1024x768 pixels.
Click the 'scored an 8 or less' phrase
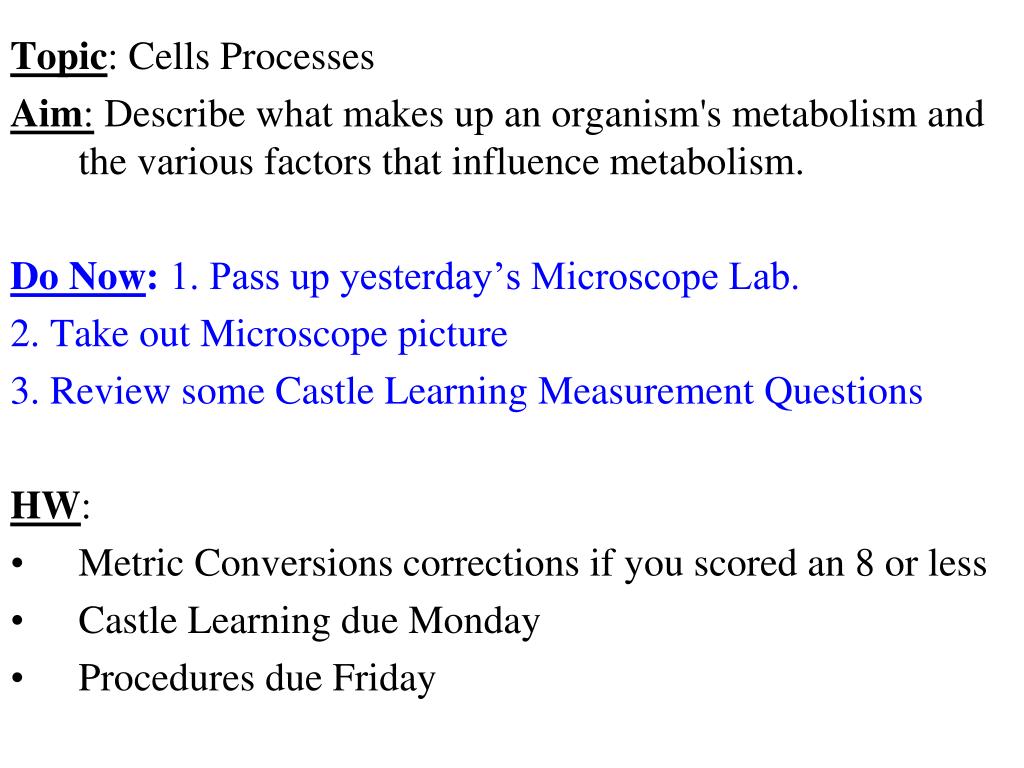point(840,563)
